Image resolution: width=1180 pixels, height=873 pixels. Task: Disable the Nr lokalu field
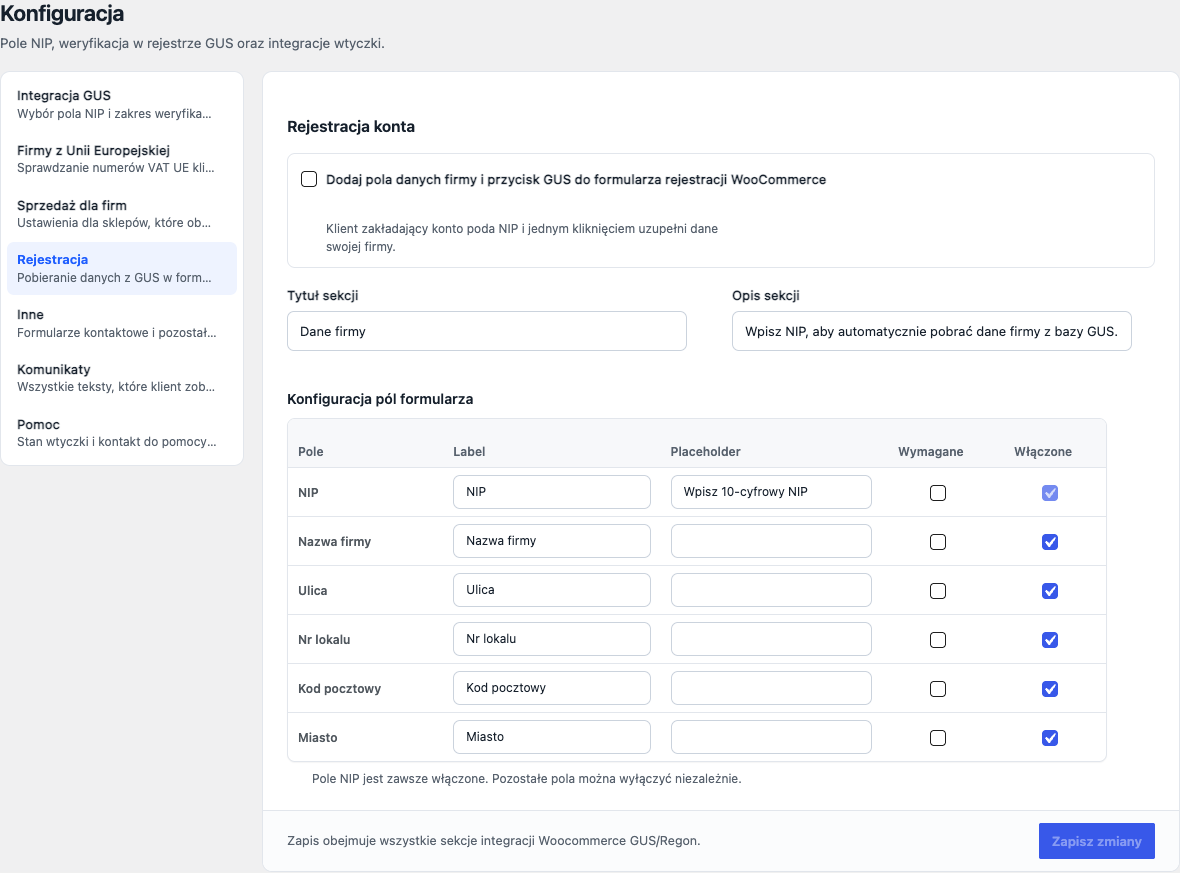1050,640
